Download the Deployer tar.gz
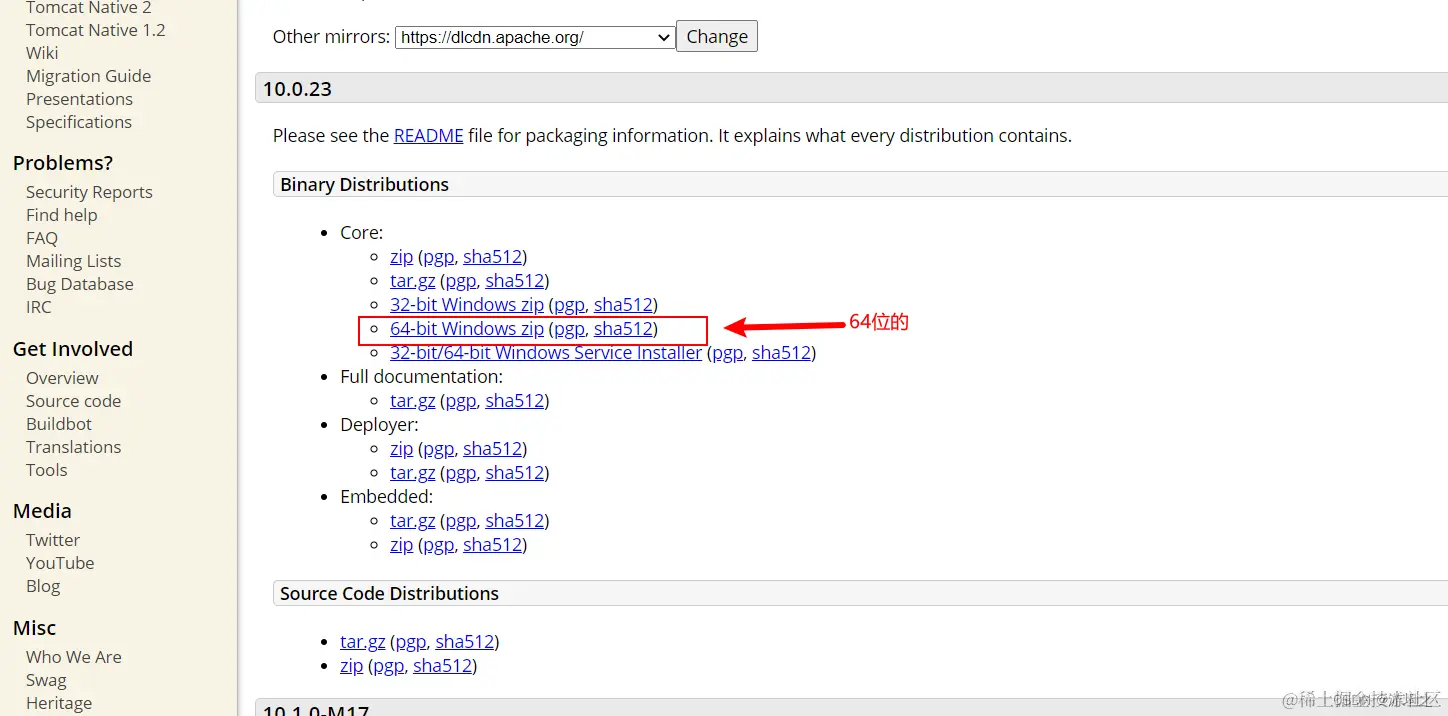The height and width of the screenshot is (716, 1448). click(413, 472)
